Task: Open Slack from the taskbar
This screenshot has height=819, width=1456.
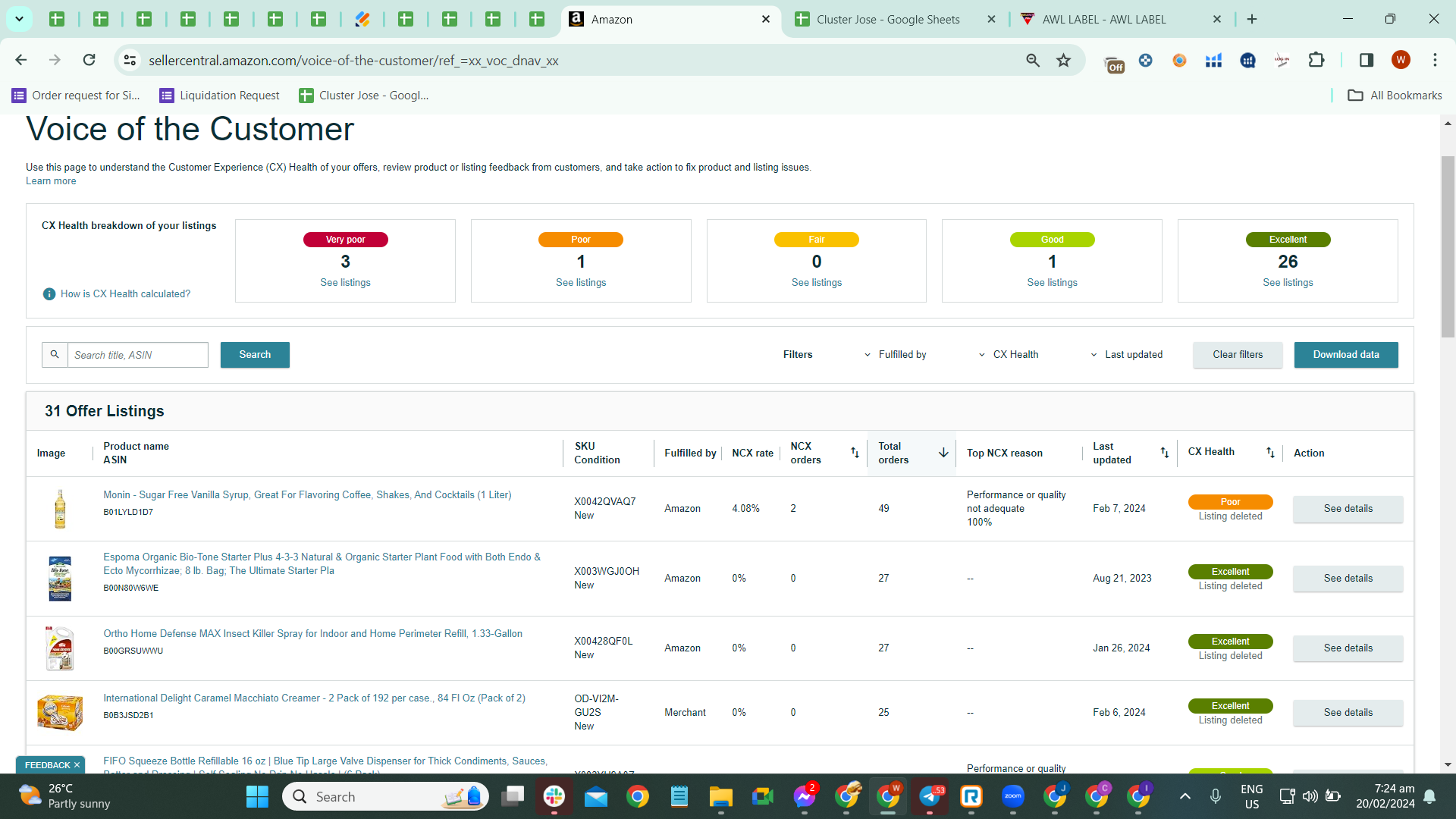Action: click(x=554, y=796)
